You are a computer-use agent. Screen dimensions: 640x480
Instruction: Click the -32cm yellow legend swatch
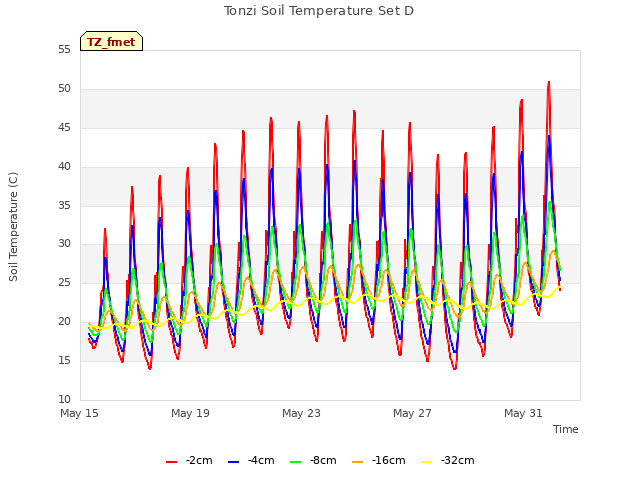427,462
